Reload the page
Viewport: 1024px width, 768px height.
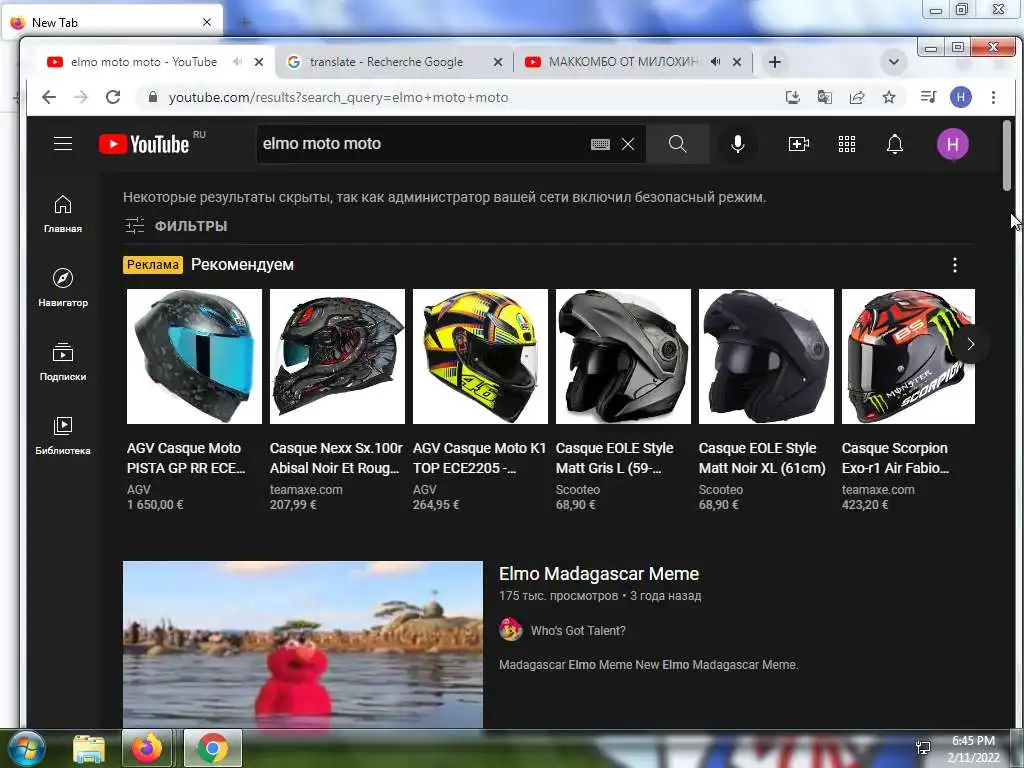113,97
